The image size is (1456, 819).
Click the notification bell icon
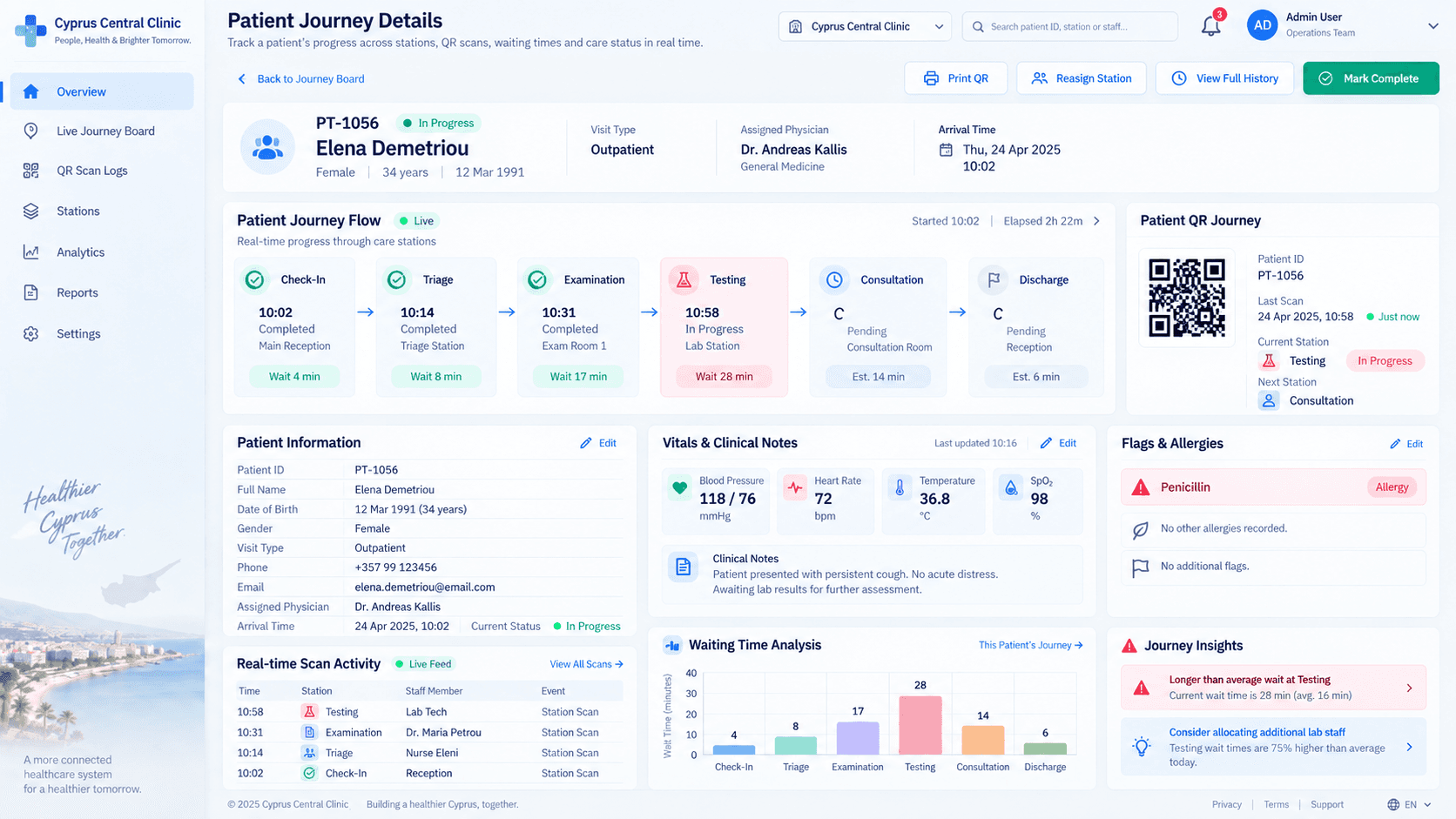pyautogui.click(x=1210, y=26)
